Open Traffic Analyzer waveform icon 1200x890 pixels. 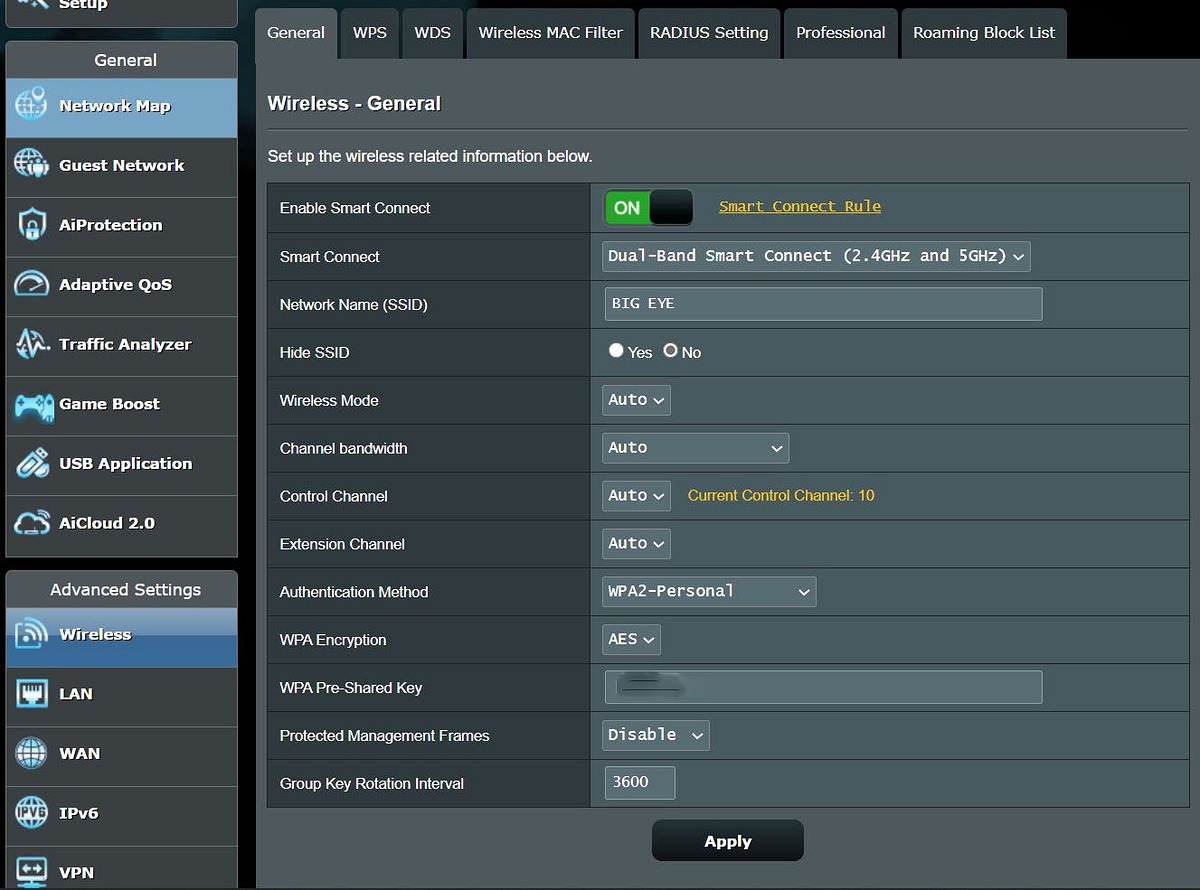click(32, 344)
